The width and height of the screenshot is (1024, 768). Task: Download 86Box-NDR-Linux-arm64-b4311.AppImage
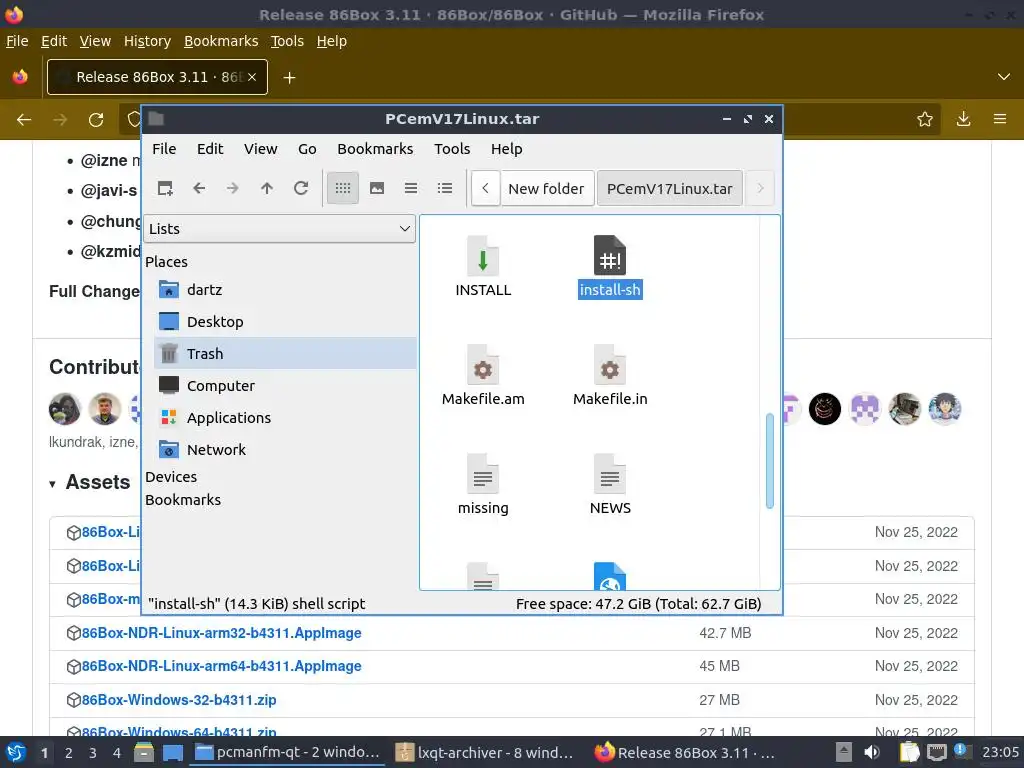coord(221,666)
